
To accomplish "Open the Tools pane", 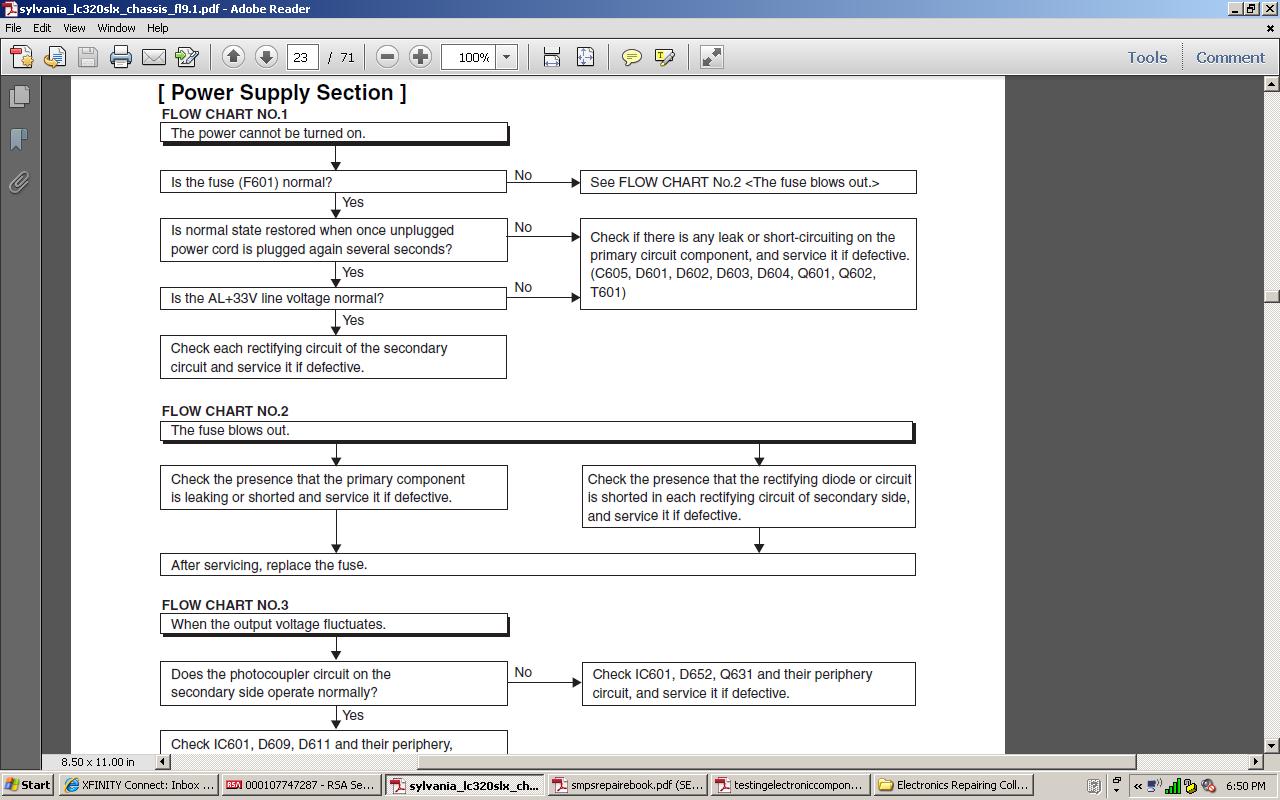I will tap(1147, 57).
